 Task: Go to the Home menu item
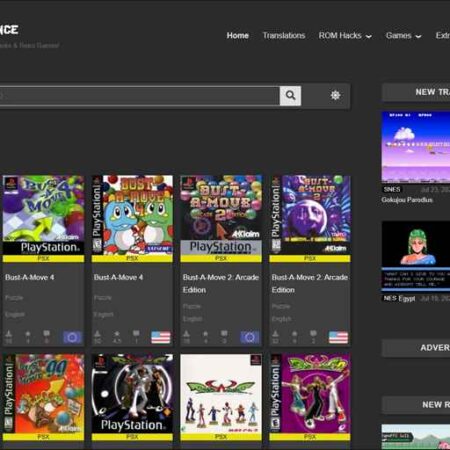(238, 35)
